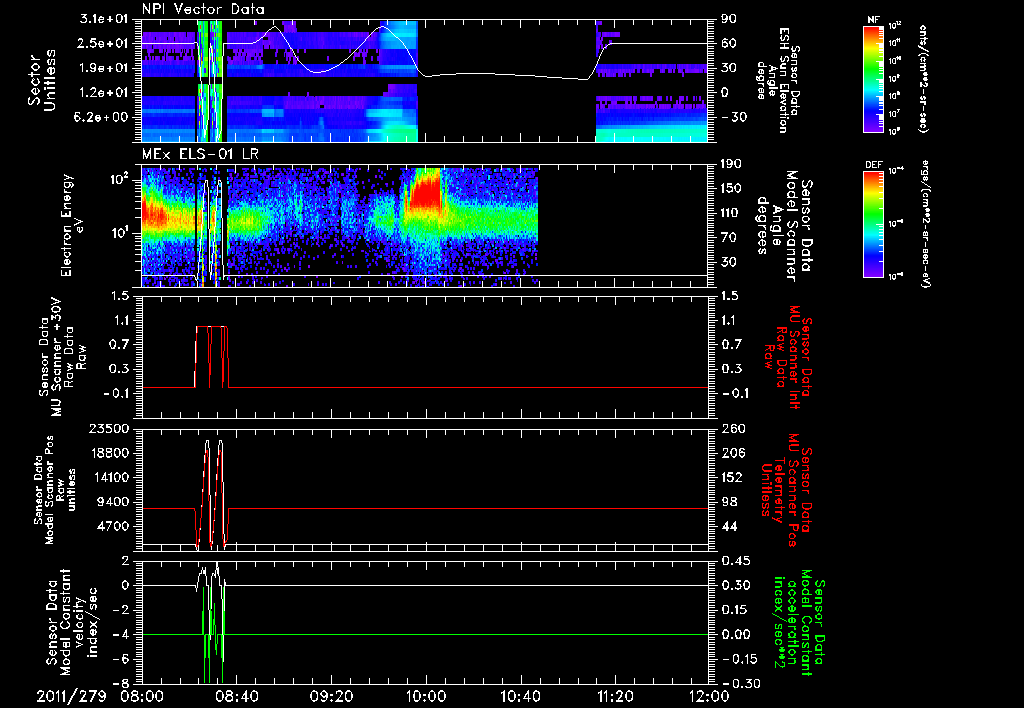Click the 11:20 time tick label

coord(615,696)
